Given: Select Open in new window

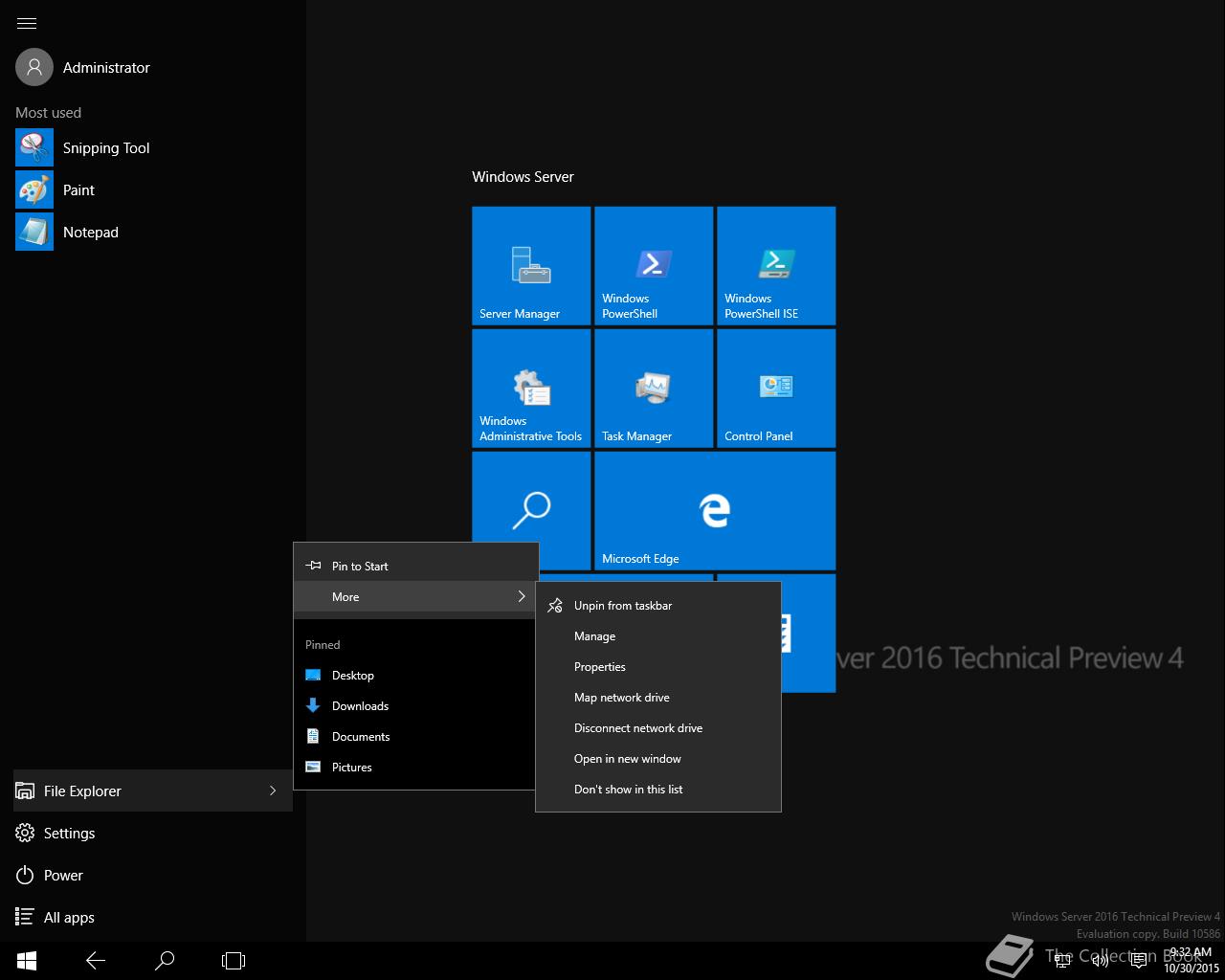Looking at the screenshot, I should [x=658, y=759].
